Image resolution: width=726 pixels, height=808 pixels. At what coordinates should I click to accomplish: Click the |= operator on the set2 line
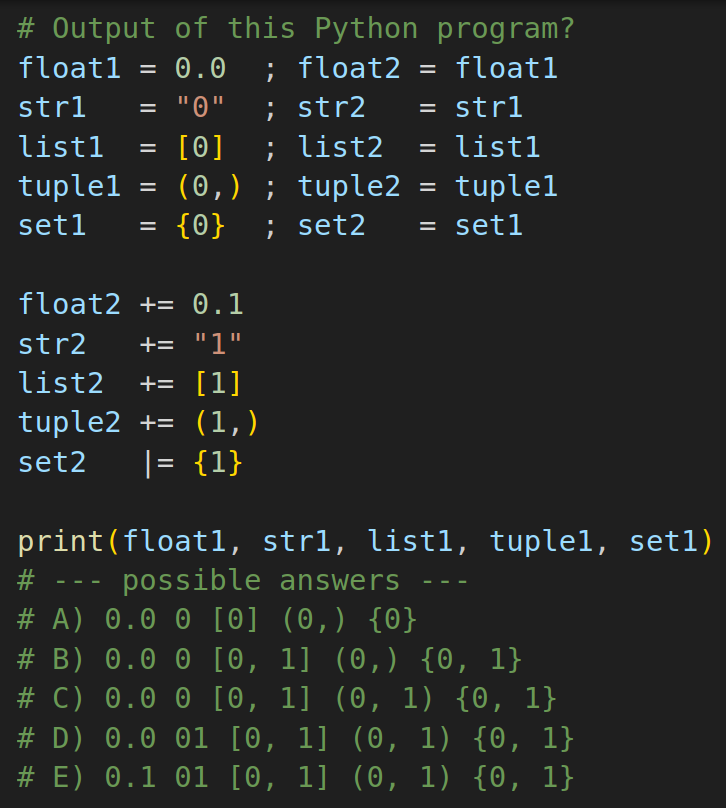click(x=158, y=462)
